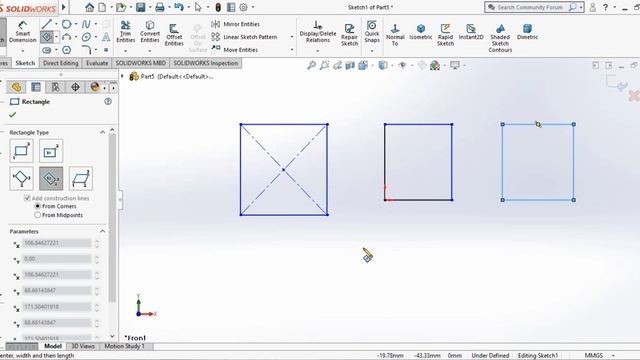Click Normal To view
This screenshot has width=640, height=360.
pos(395,35)
